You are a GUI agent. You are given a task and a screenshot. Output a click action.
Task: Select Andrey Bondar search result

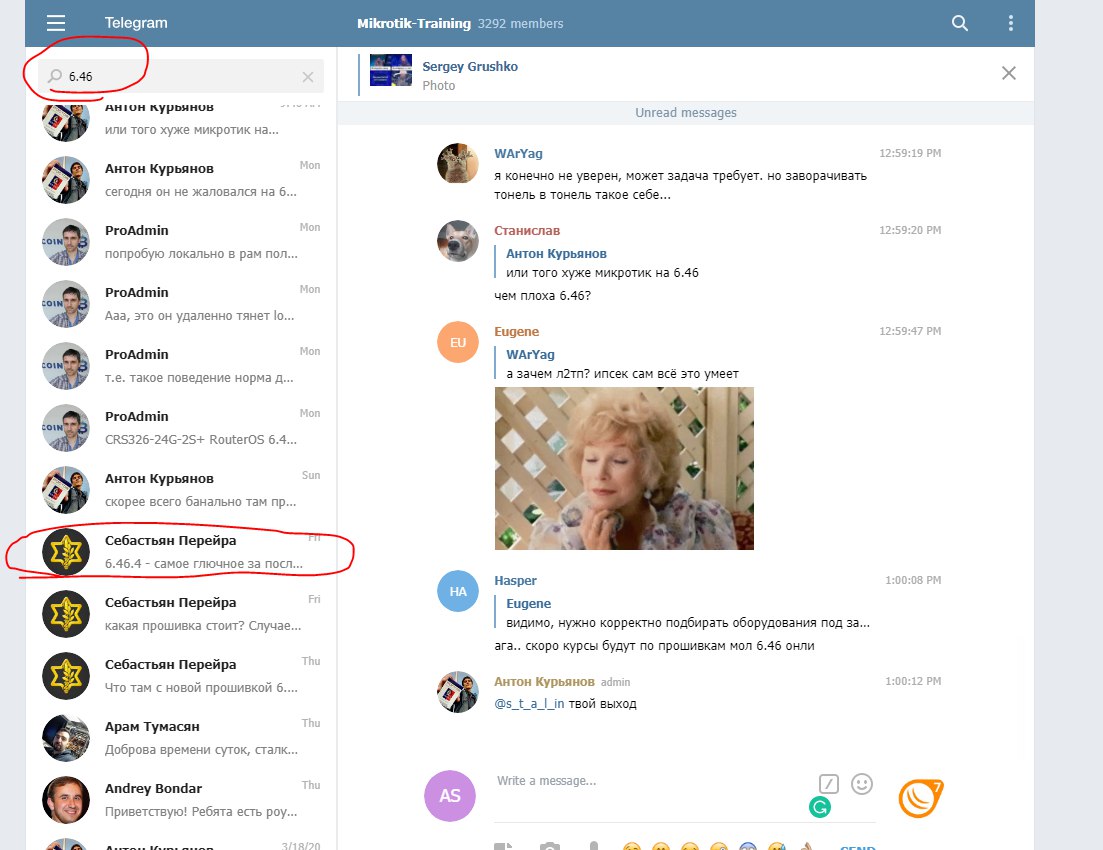[181, 799]
